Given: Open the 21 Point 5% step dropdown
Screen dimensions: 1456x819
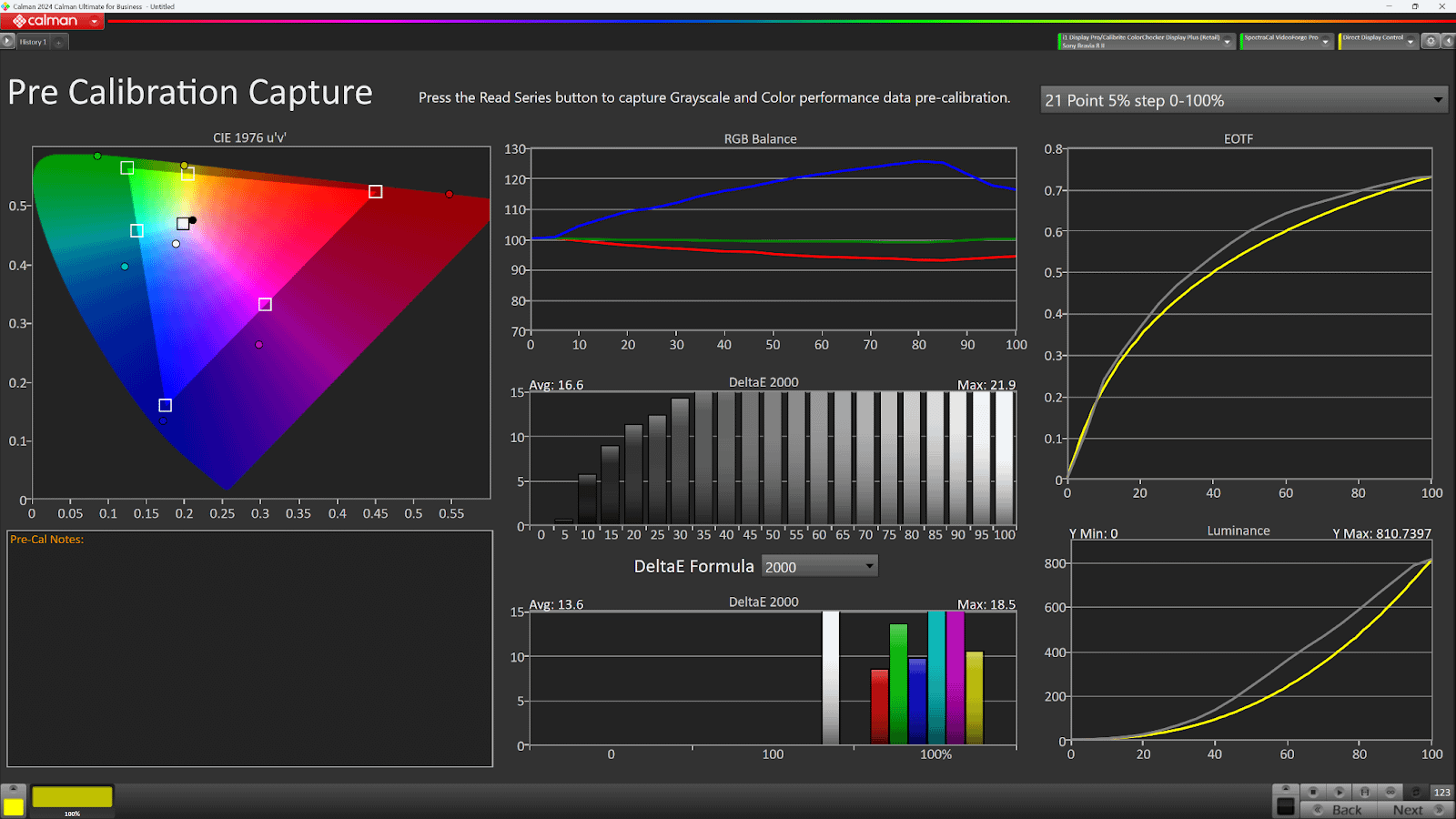Looking at the screenshot, I should tap(1438, 100).
